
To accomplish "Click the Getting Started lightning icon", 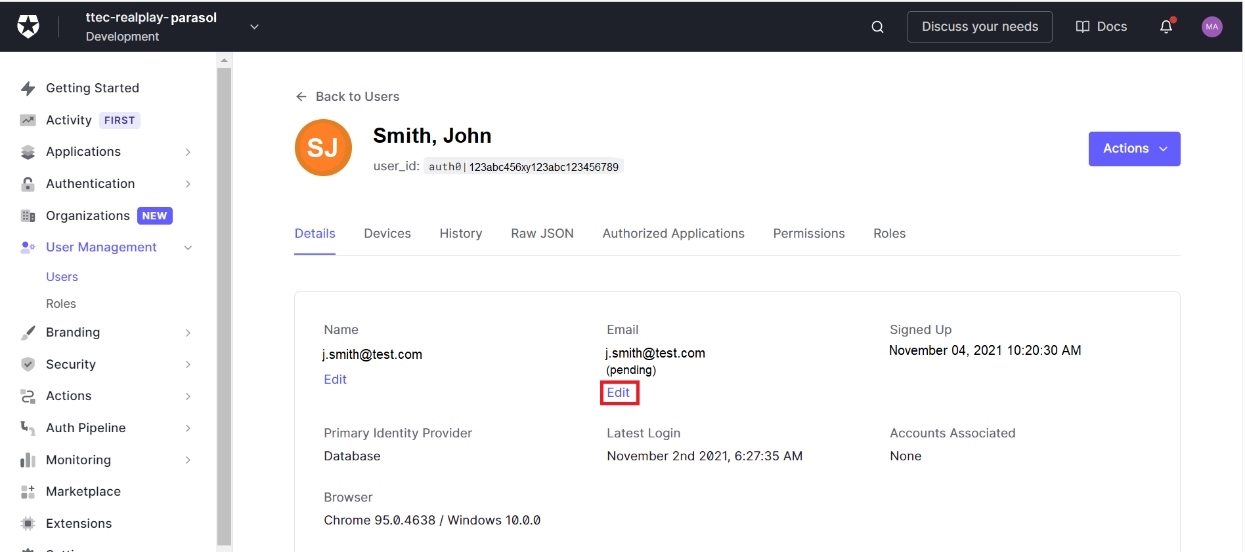I will [x=28, y=88].
